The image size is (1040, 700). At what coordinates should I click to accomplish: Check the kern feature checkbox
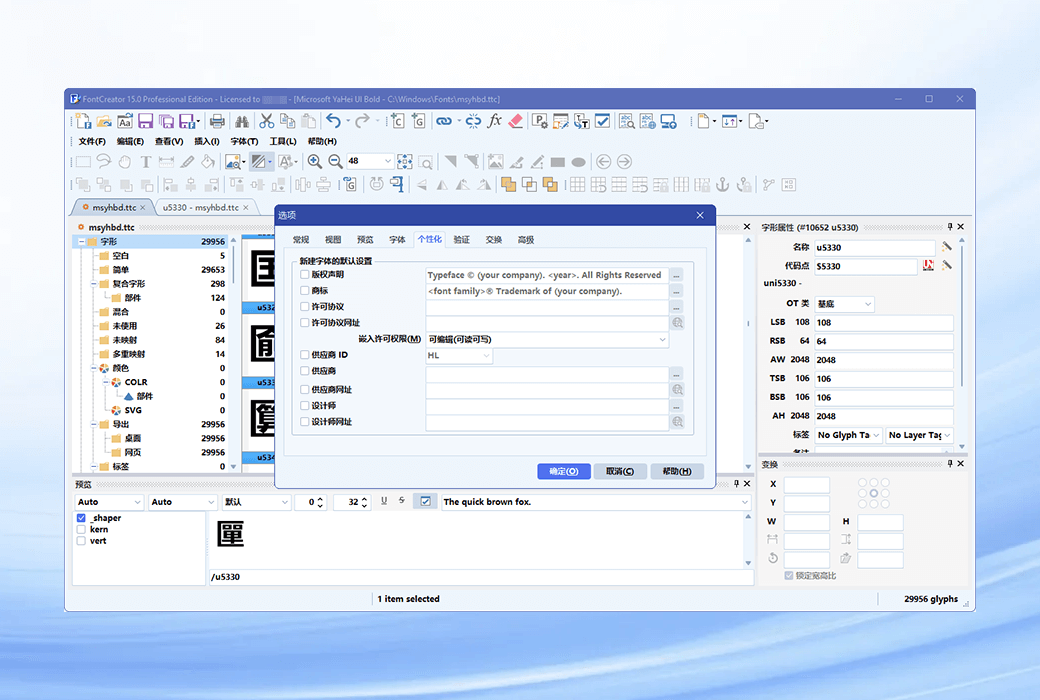tap(81, 530)
